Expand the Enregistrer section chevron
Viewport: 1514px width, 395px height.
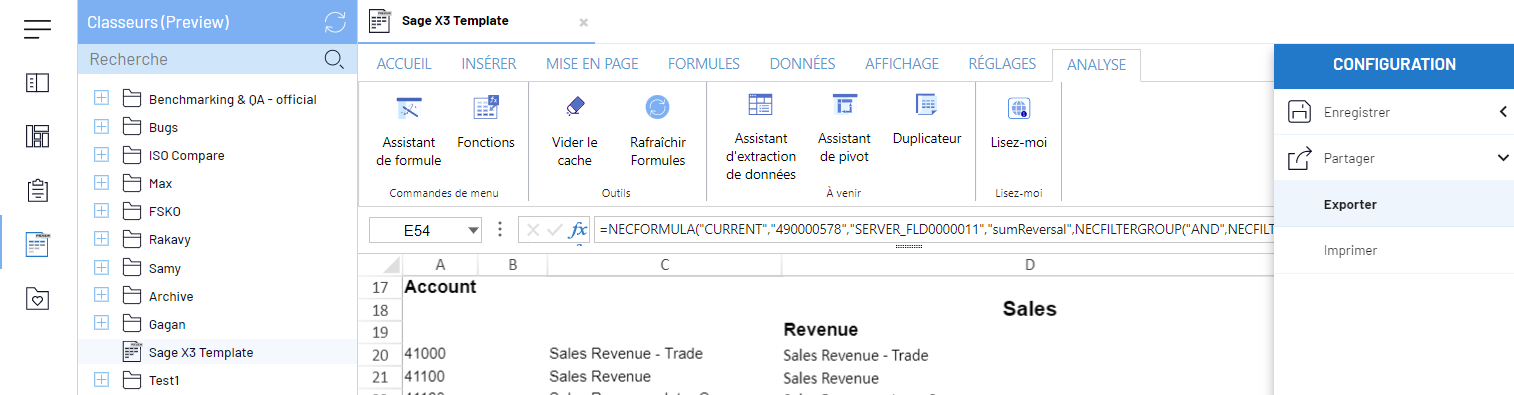1503,112
